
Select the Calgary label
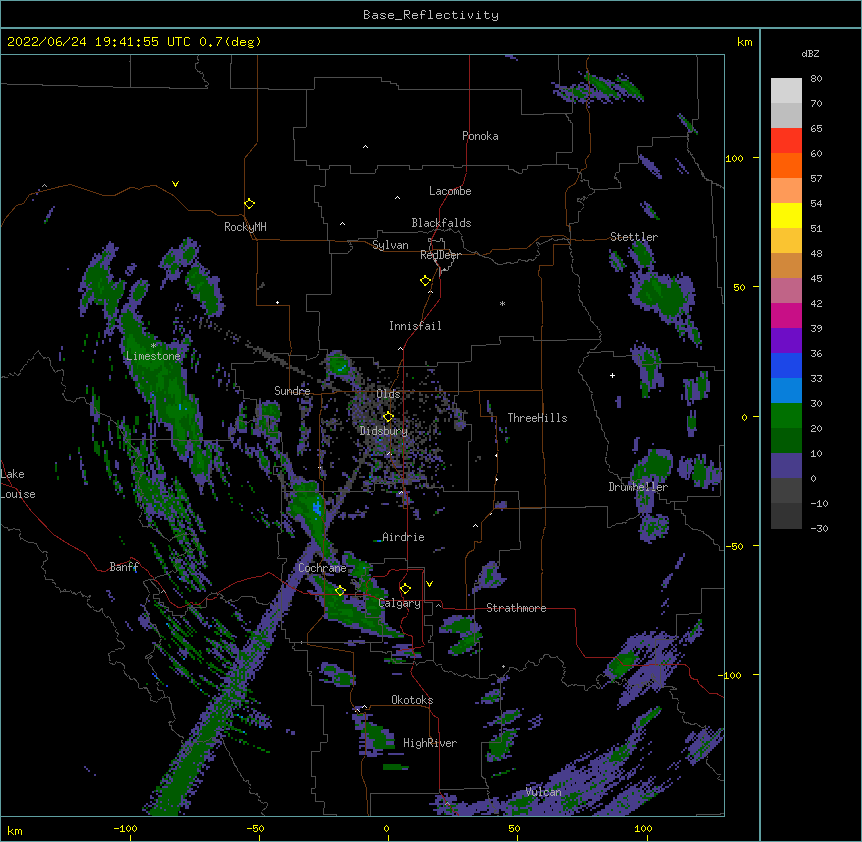[400, 603]
